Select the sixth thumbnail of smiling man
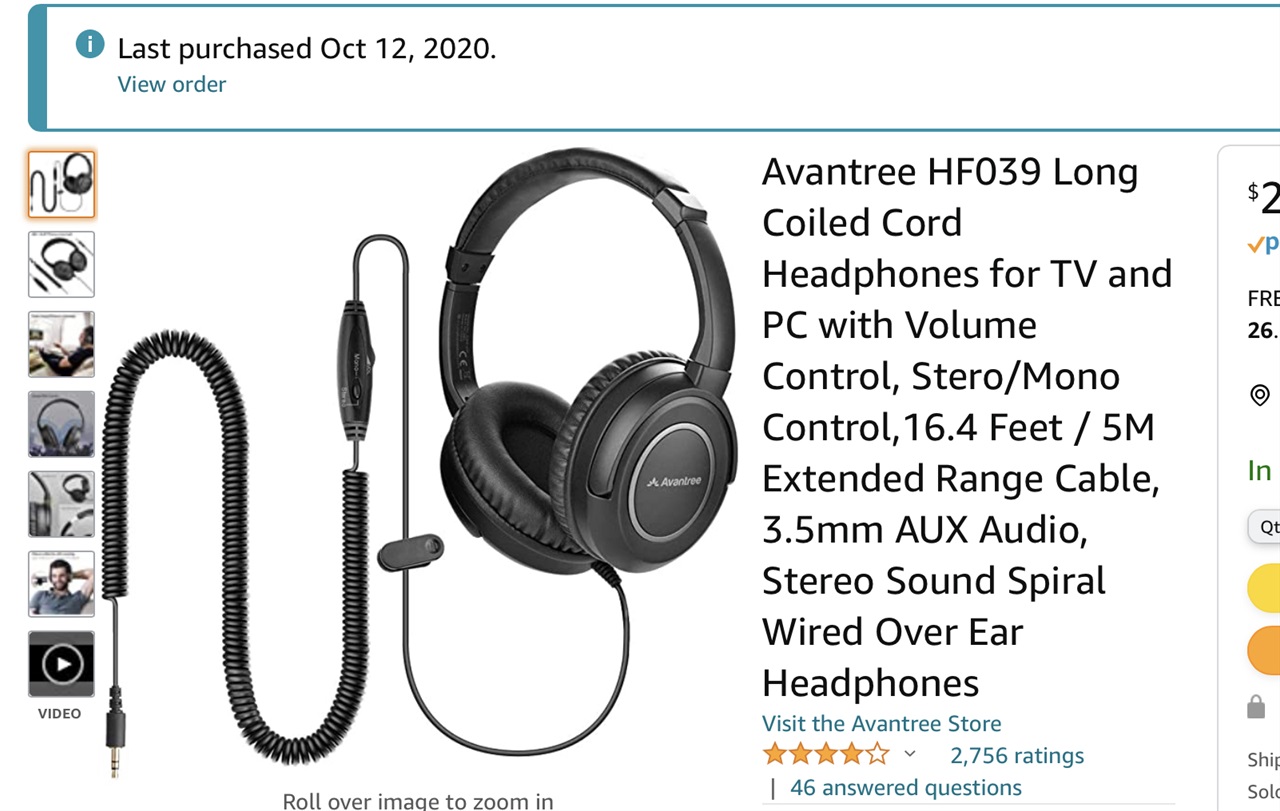 [61, 584]
